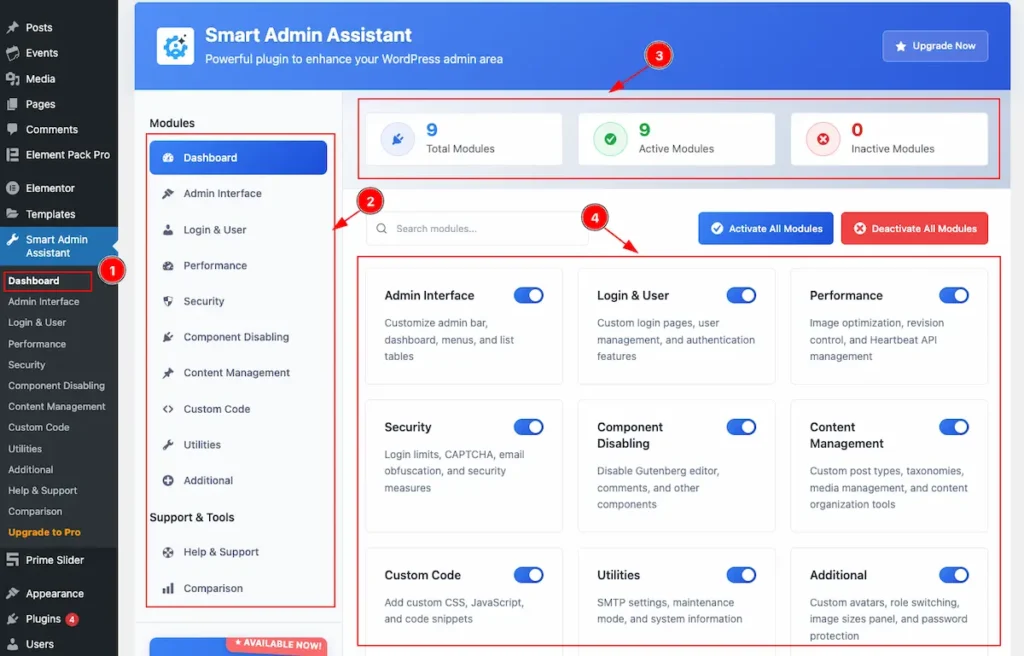Click the red X icon for Inactive Modules
The image size is (1024, 656).
tap(823, 139)
